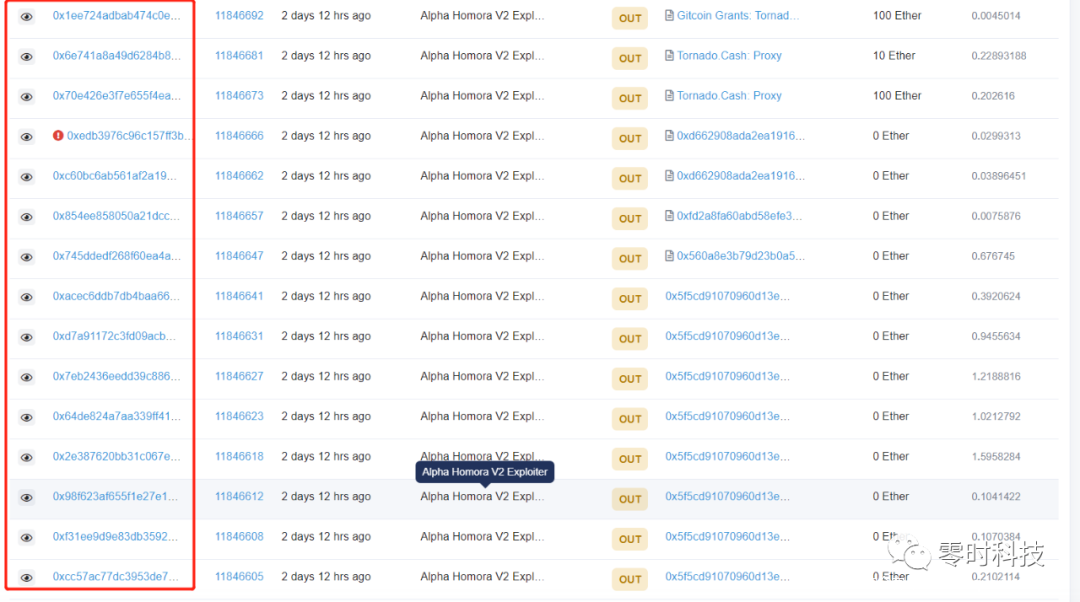Click the eye icon for transaction 0xedb3976c96c157ff3b
The image size is (1080, 602).
click(x=26, y=136)
